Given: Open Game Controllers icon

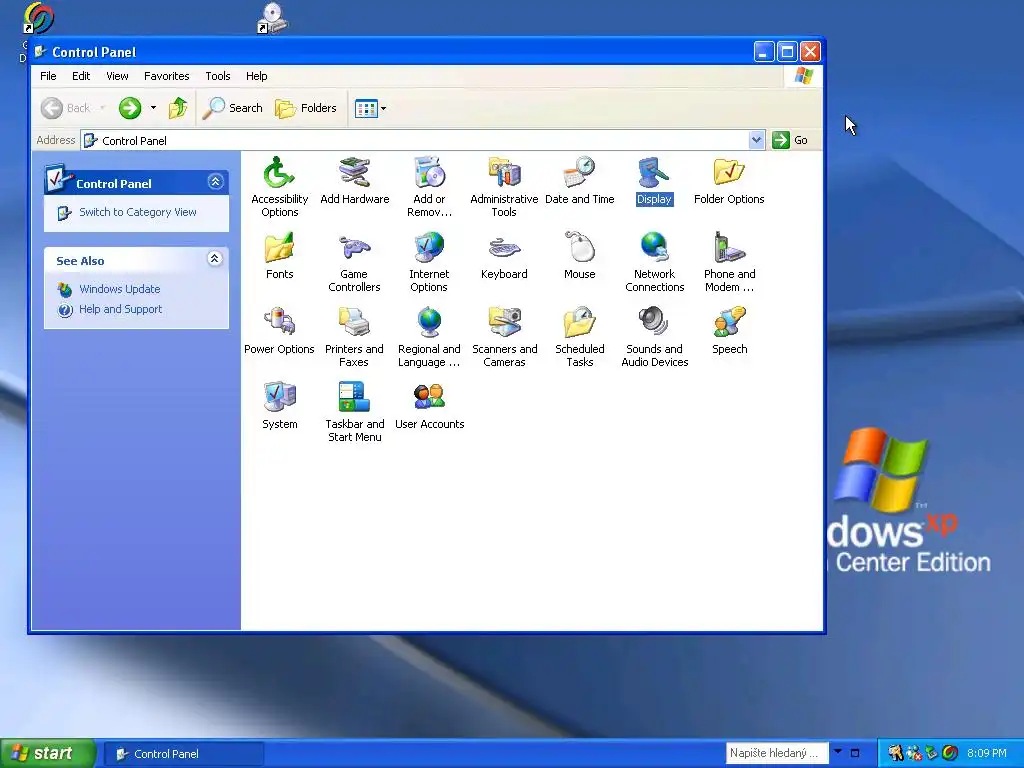Looking at the screenshot, I should (x=355, y=261).
